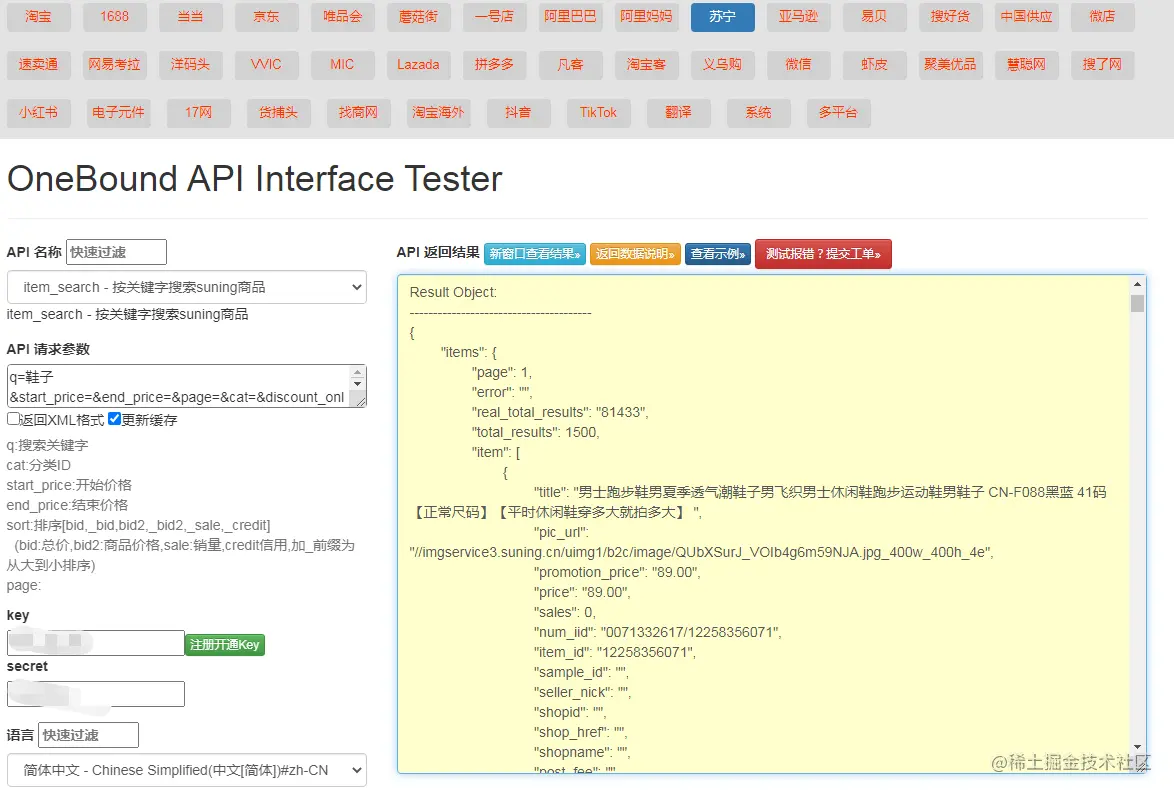Screen dimensions: 1174x795
Task: Click the result panel scroll-down arrow
Action: [1137, 746]
